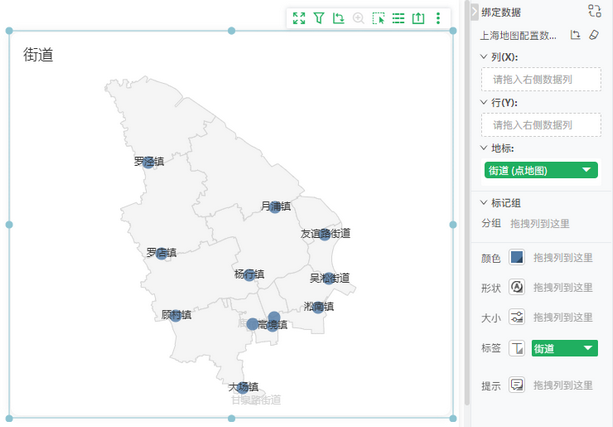The height and width of the screenshot is (427, 613).
Task: Open the size settings icon
Action: click(x=517, y=317)
